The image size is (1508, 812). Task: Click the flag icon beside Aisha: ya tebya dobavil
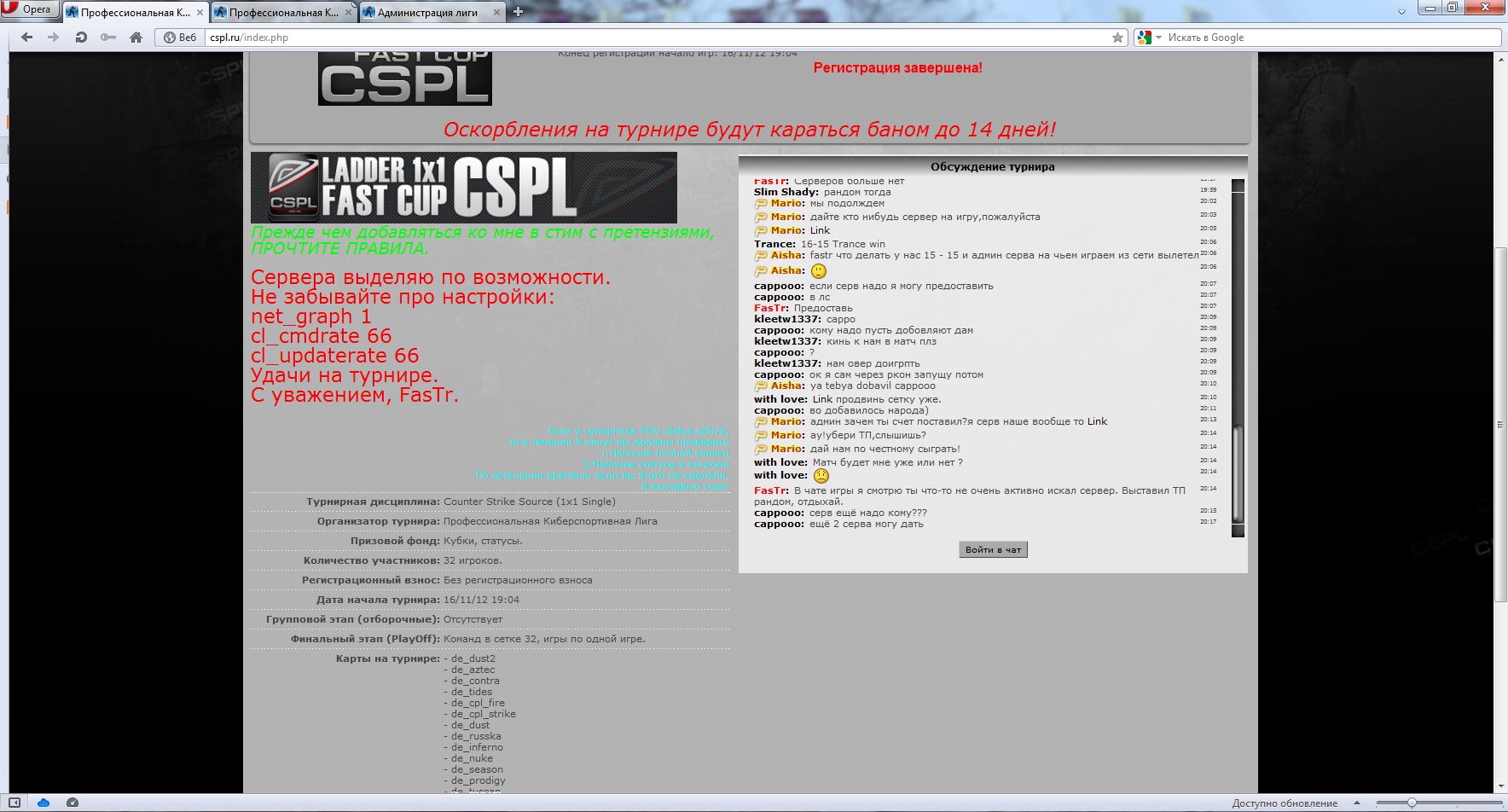761,386
